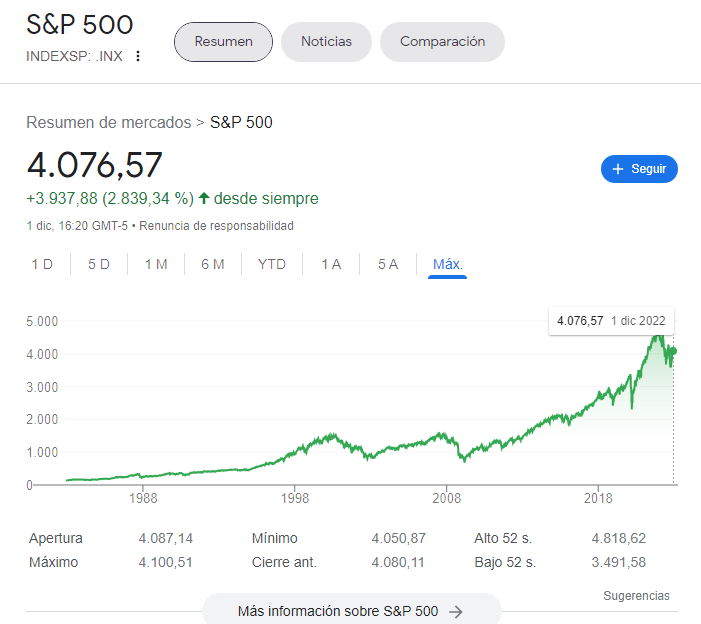Select the 5 D time range

[99, 264]
